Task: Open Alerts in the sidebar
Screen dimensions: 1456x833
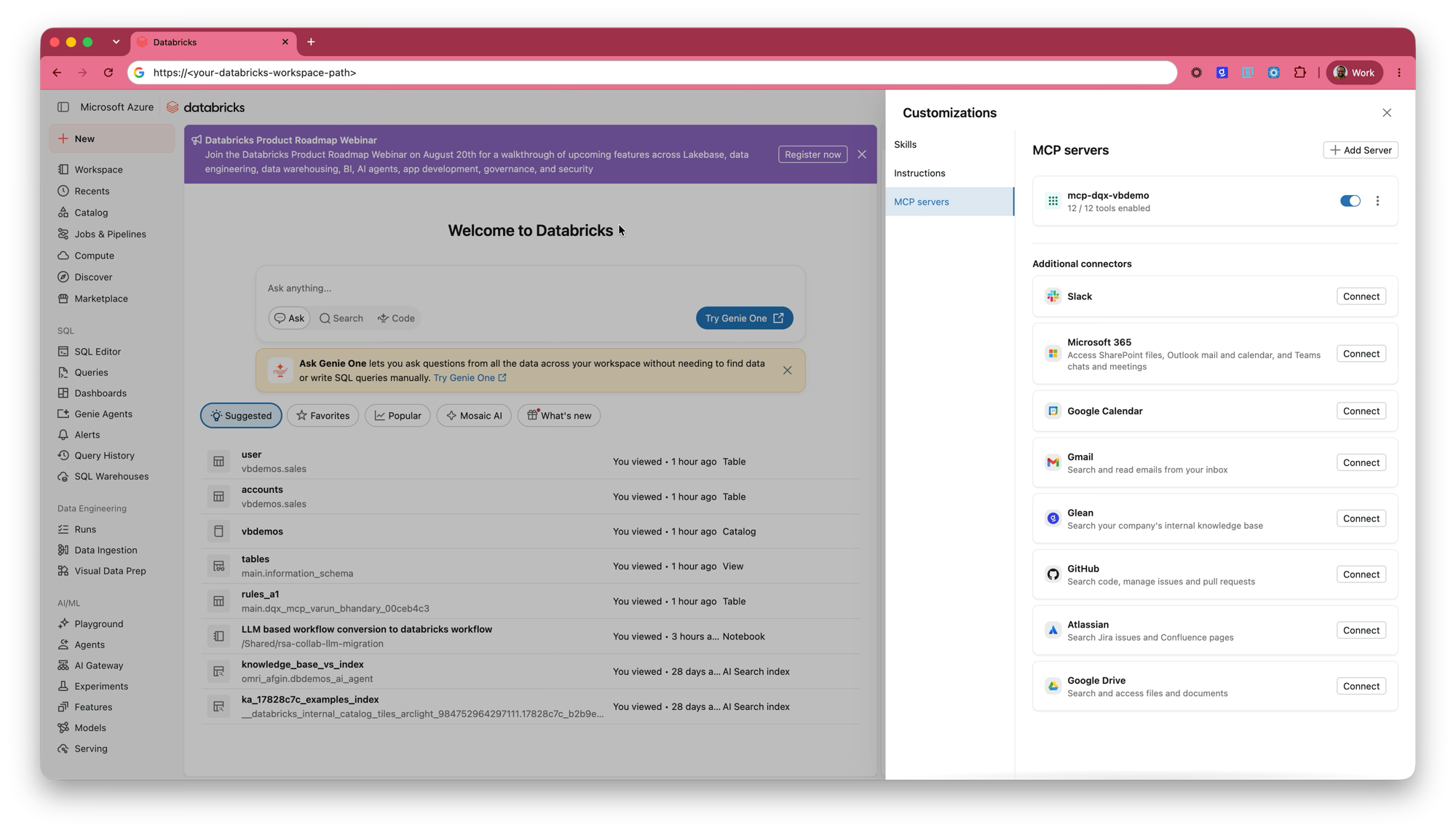Action: point(87,435)
